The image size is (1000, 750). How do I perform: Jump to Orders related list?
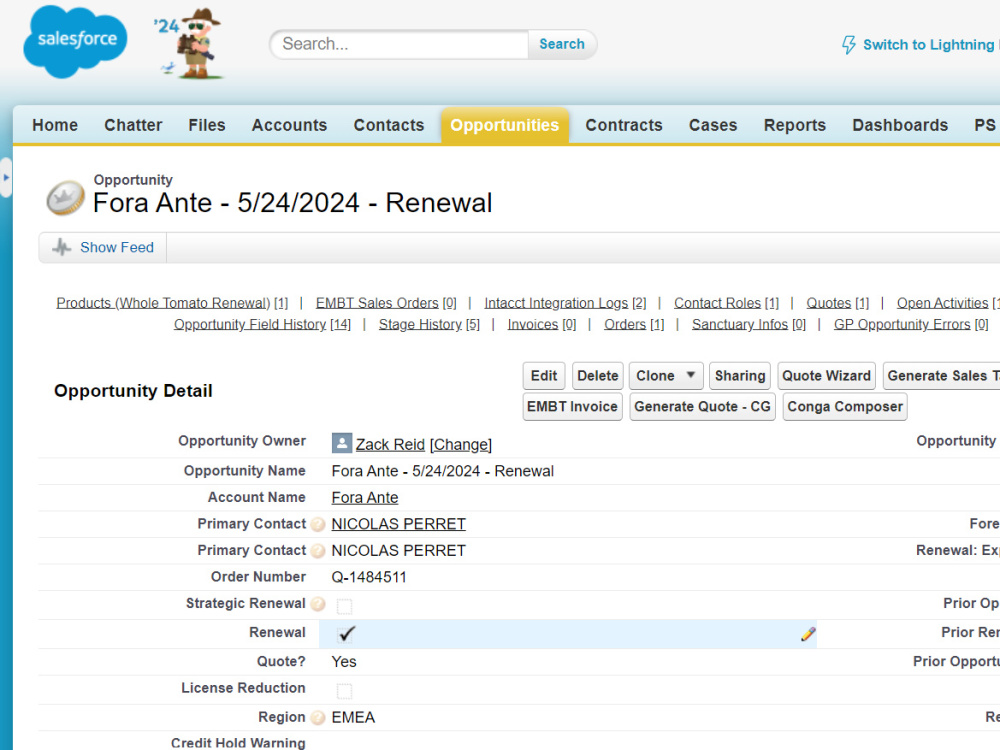click(x=634, y=324)
